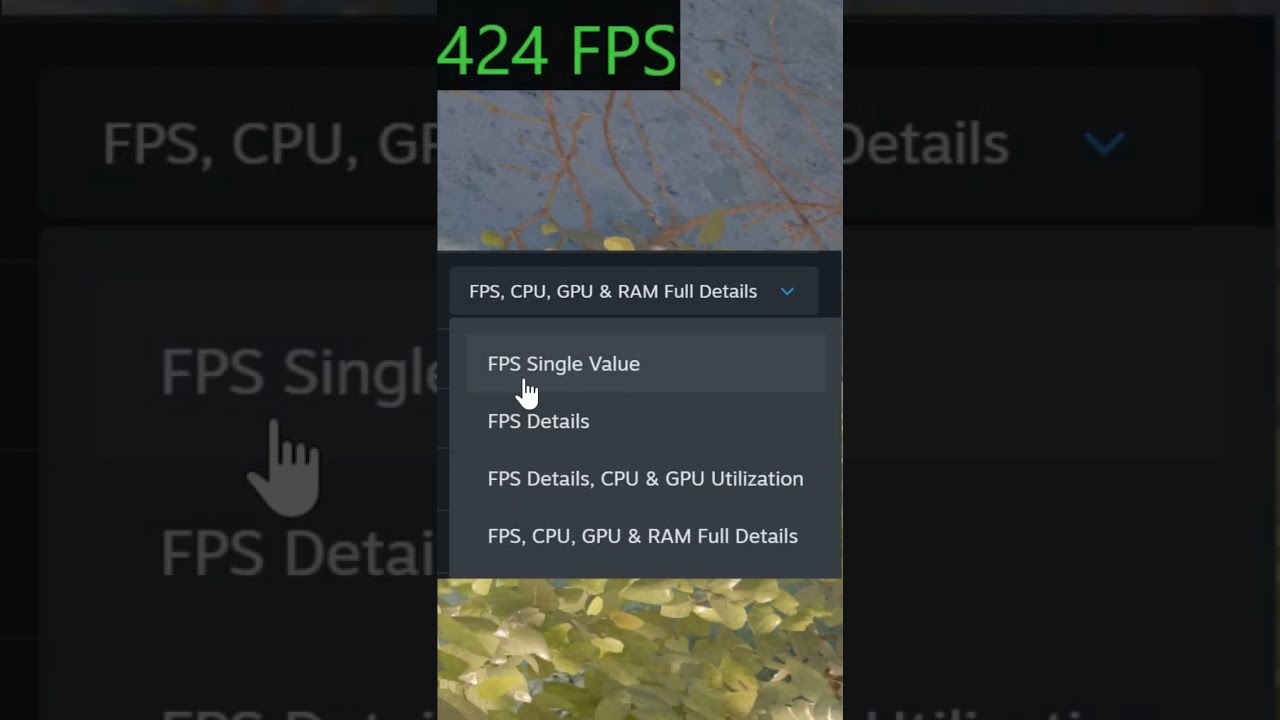Click the large blurred blue chevron in background
Image resolution: width=1280 pixels, height=720 pixels.
[1105, 143]
